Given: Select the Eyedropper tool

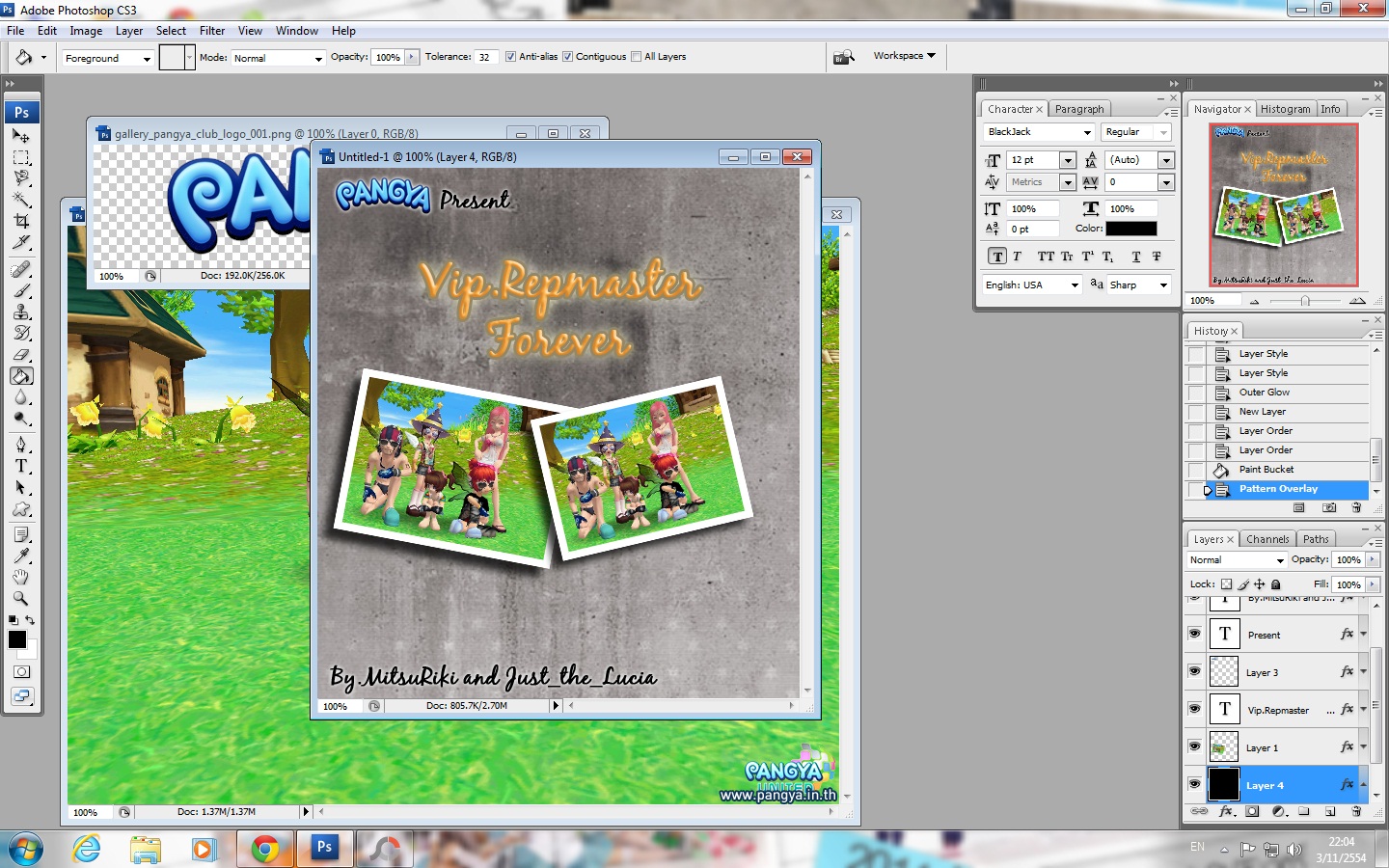Looking at the screenshot, I should [x=21, y=556].
